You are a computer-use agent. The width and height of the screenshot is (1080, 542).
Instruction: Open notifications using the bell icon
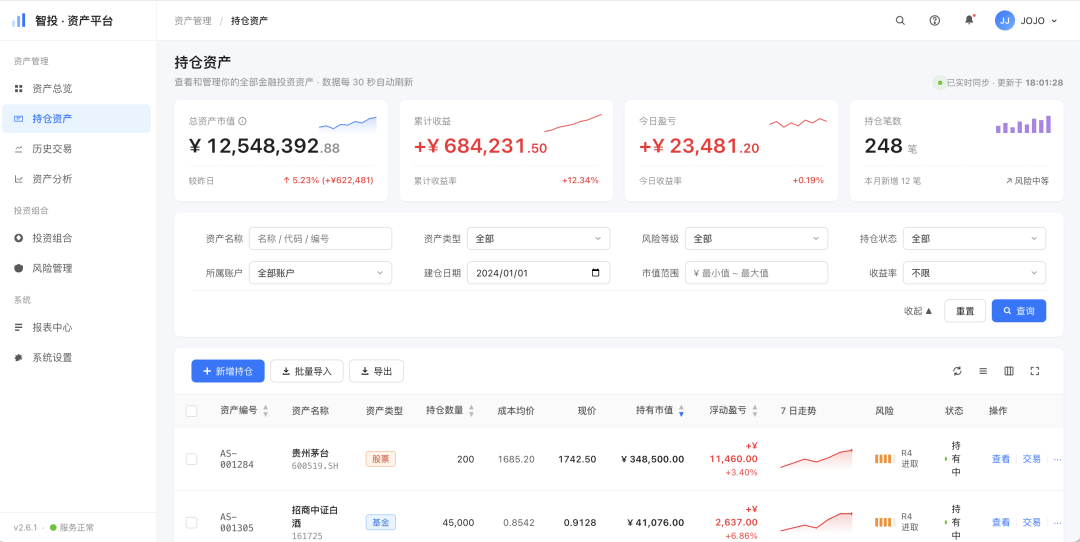coord(969,21)
